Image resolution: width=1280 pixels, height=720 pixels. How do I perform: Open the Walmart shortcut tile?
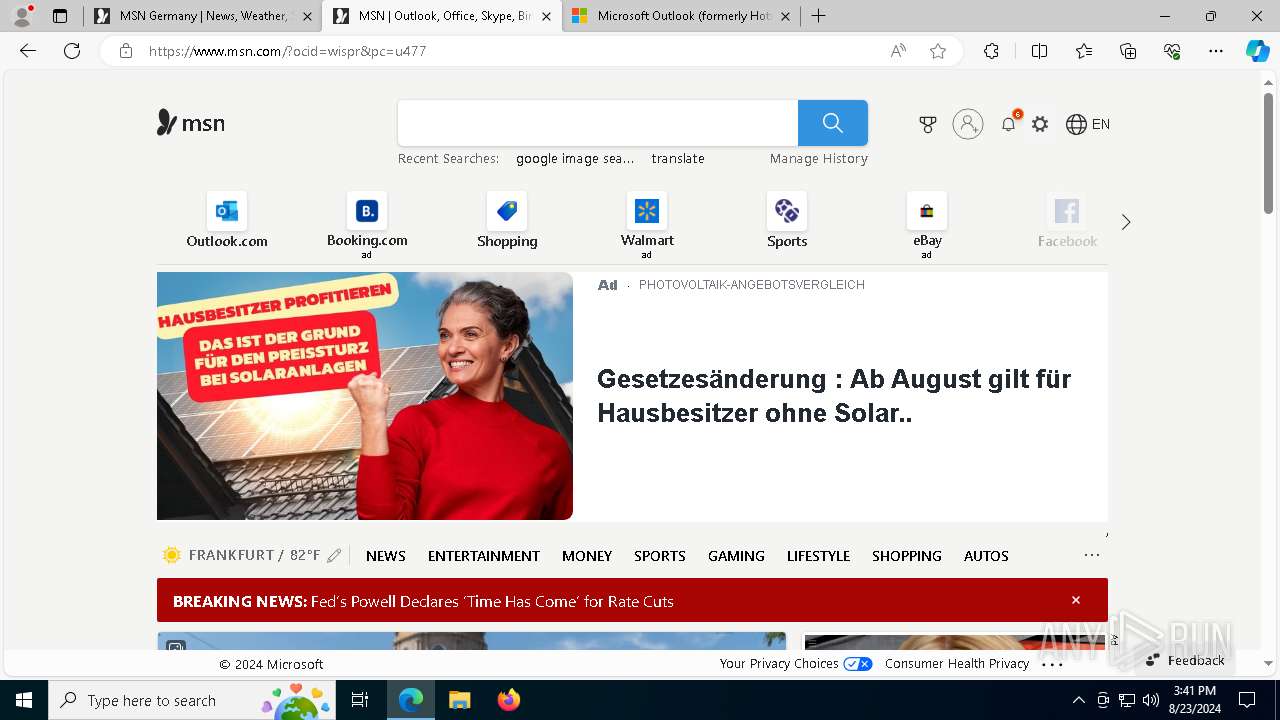(647, 225)
